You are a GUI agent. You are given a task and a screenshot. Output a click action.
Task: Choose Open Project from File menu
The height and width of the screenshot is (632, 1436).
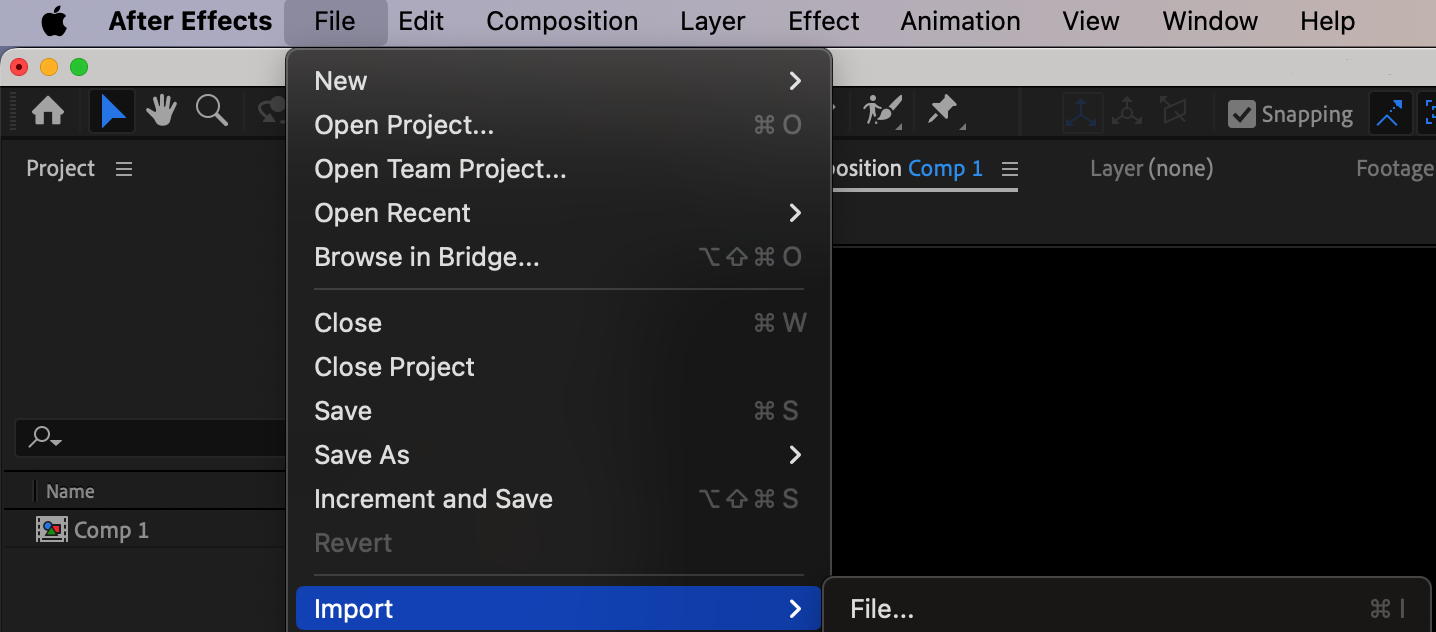tap(404, 125)
